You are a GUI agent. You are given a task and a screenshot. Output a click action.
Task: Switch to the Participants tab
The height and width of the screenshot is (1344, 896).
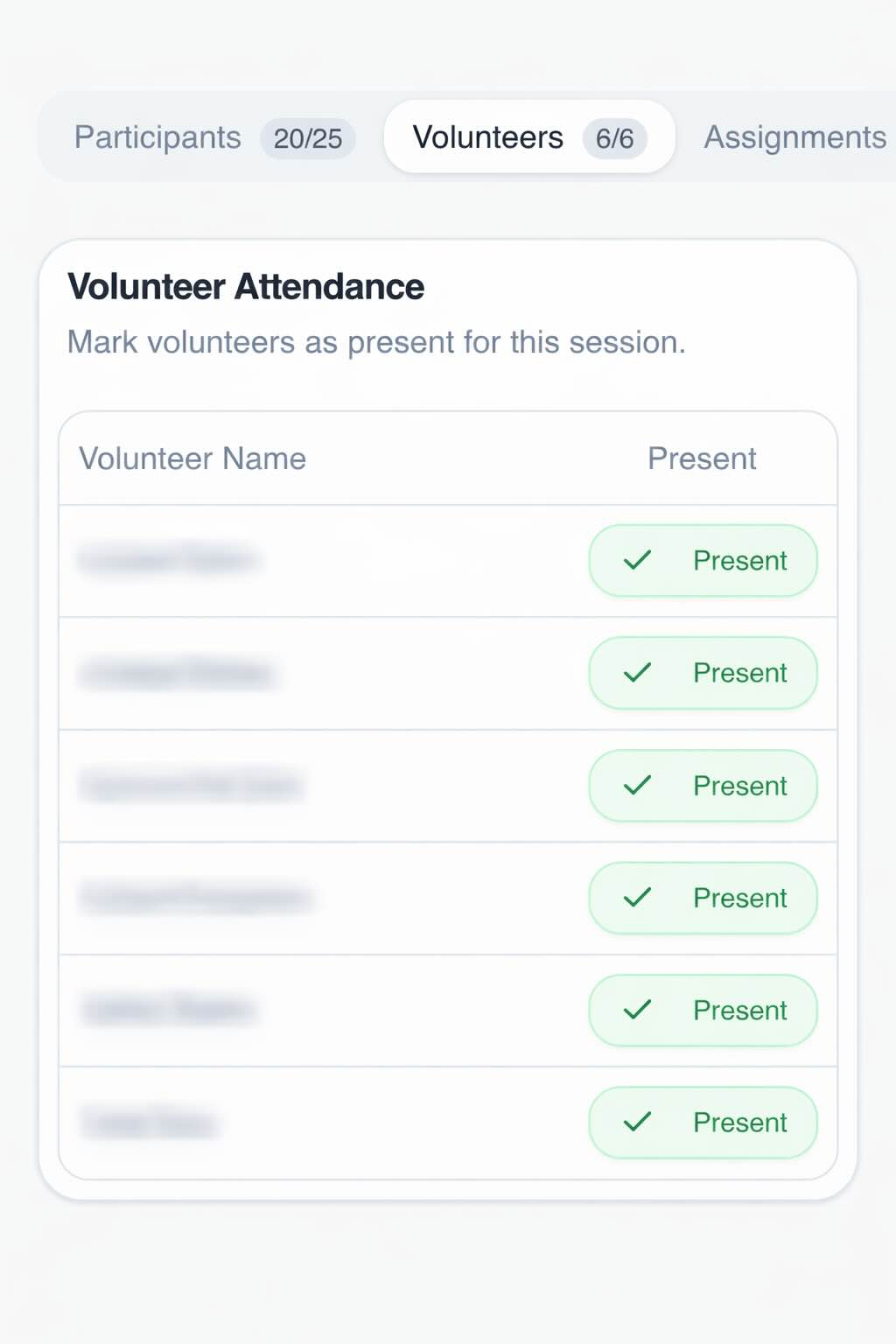(157, 137)
